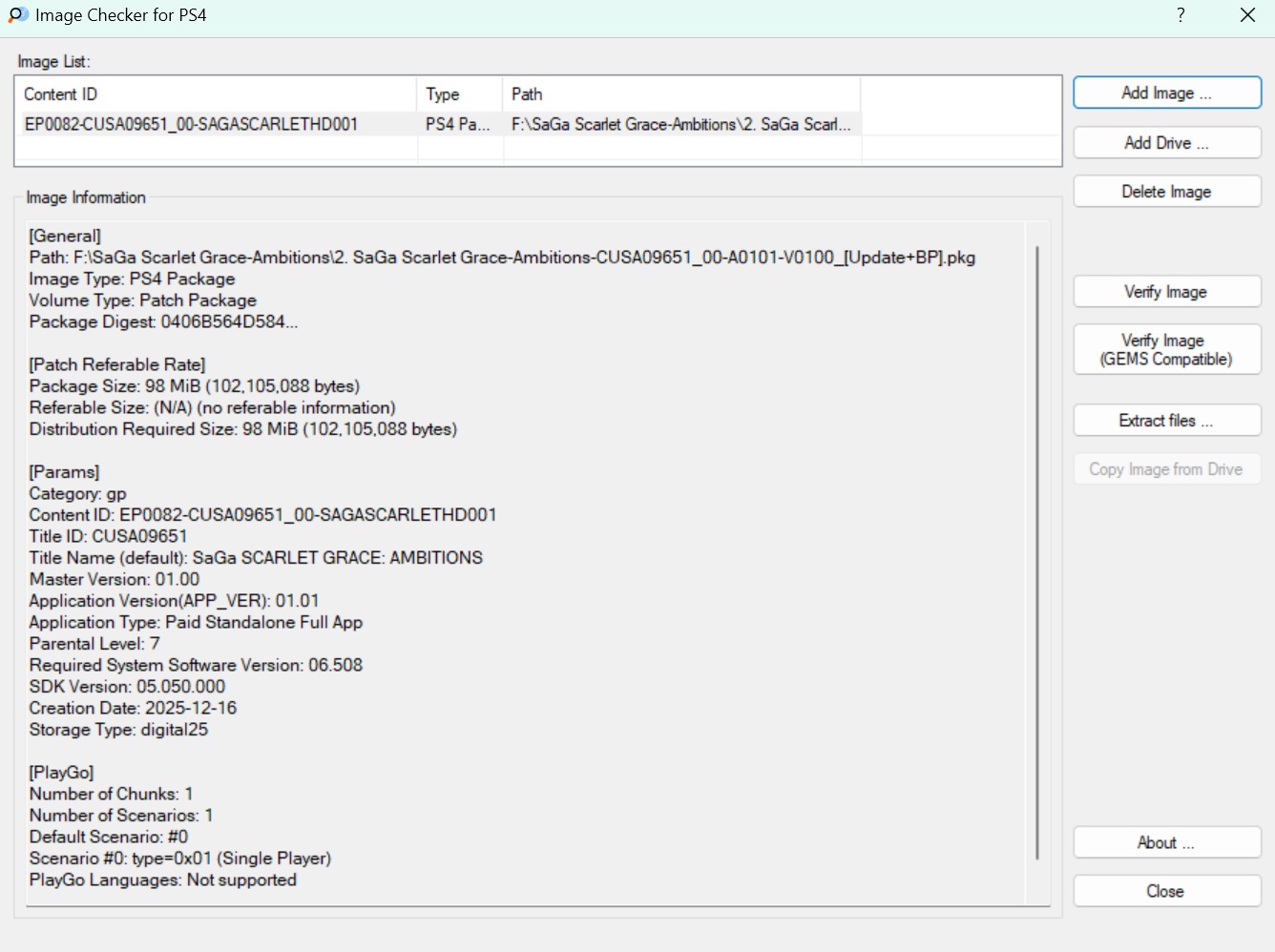Click Delete Image button
Image resolution: width=1275 pixels, height=952 pixels.
(1166, 192)
